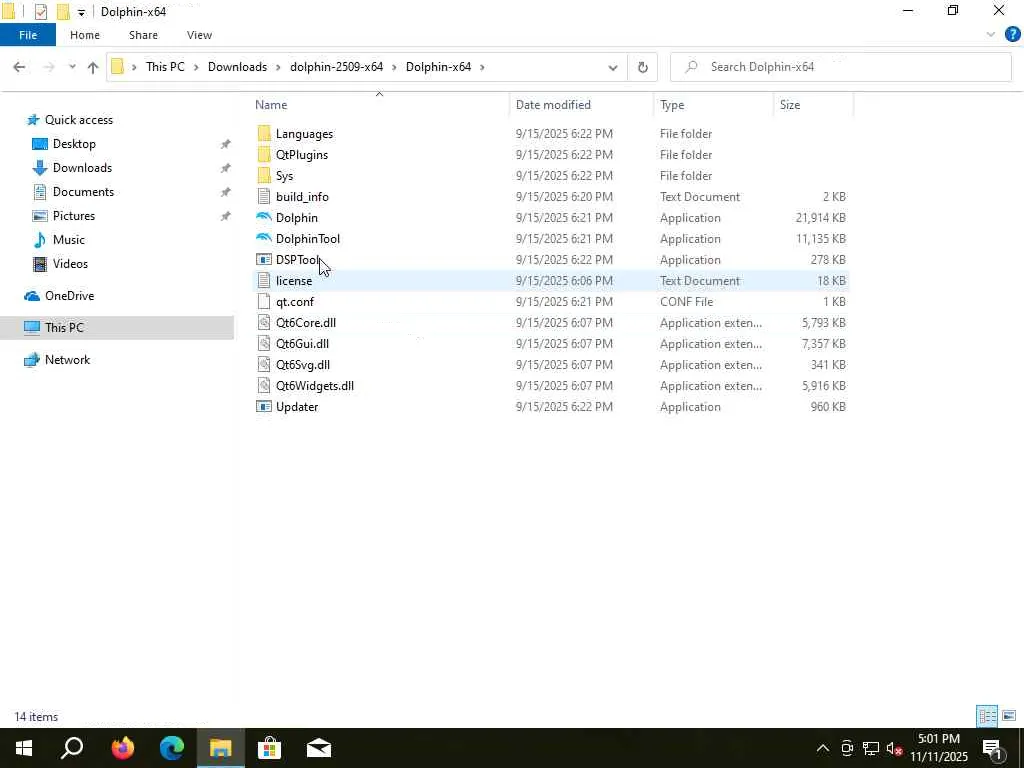The height and width of the screenshot is (768, 1024).
Task: Expand chevron after This PC in breadcrumb
Action: click(x=196, y=67)
